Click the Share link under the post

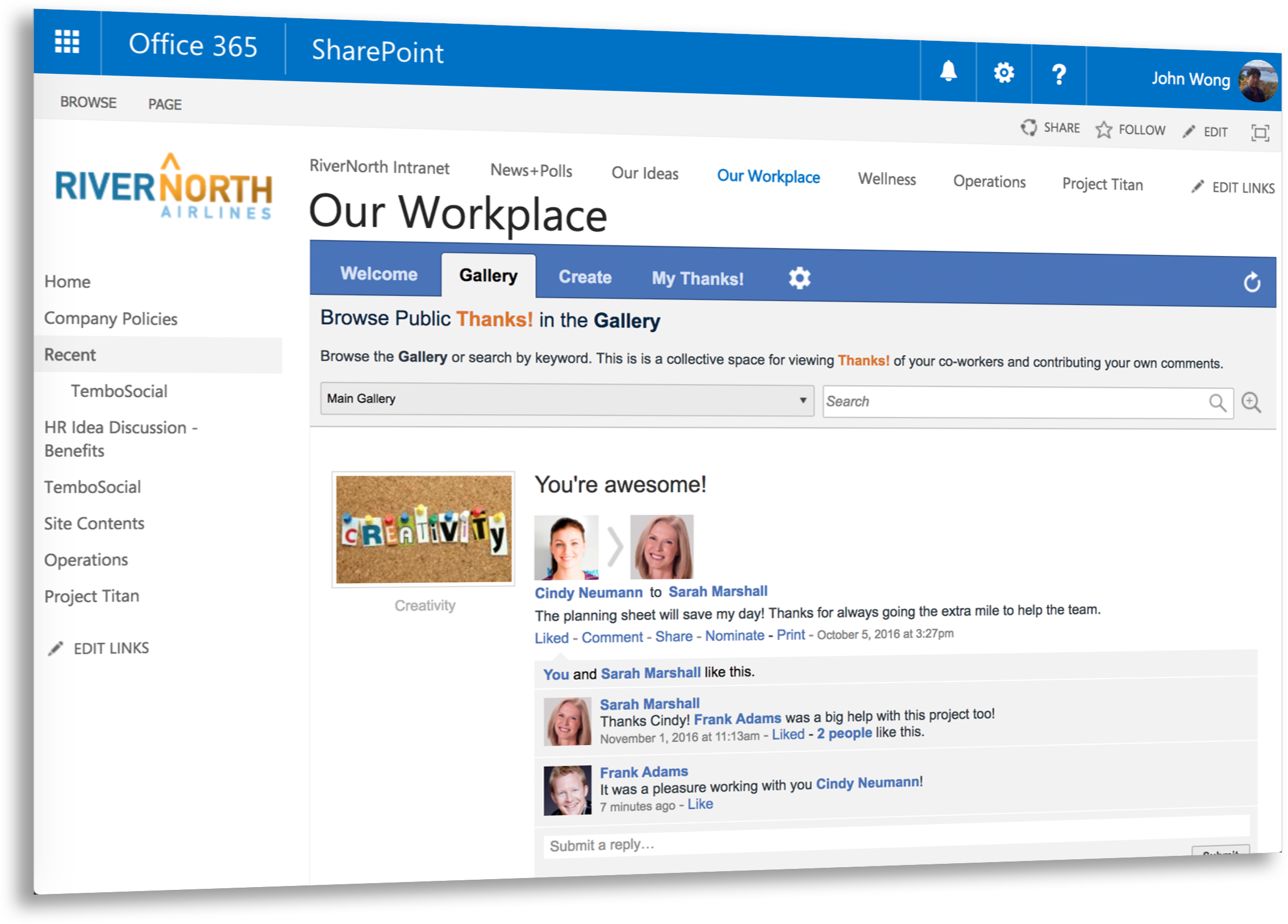pyautogui.click(x=673, y=636)
